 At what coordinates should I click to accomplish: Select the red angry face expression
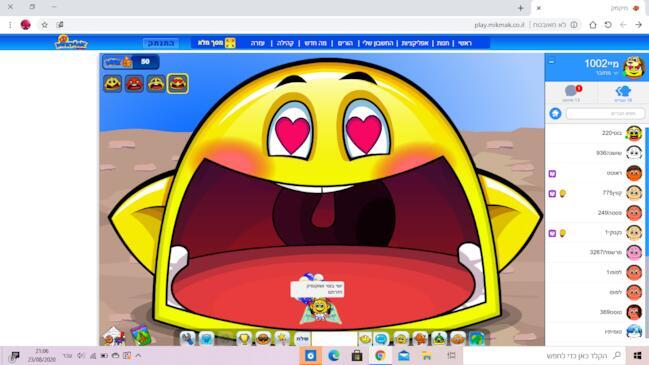point(135,84)
